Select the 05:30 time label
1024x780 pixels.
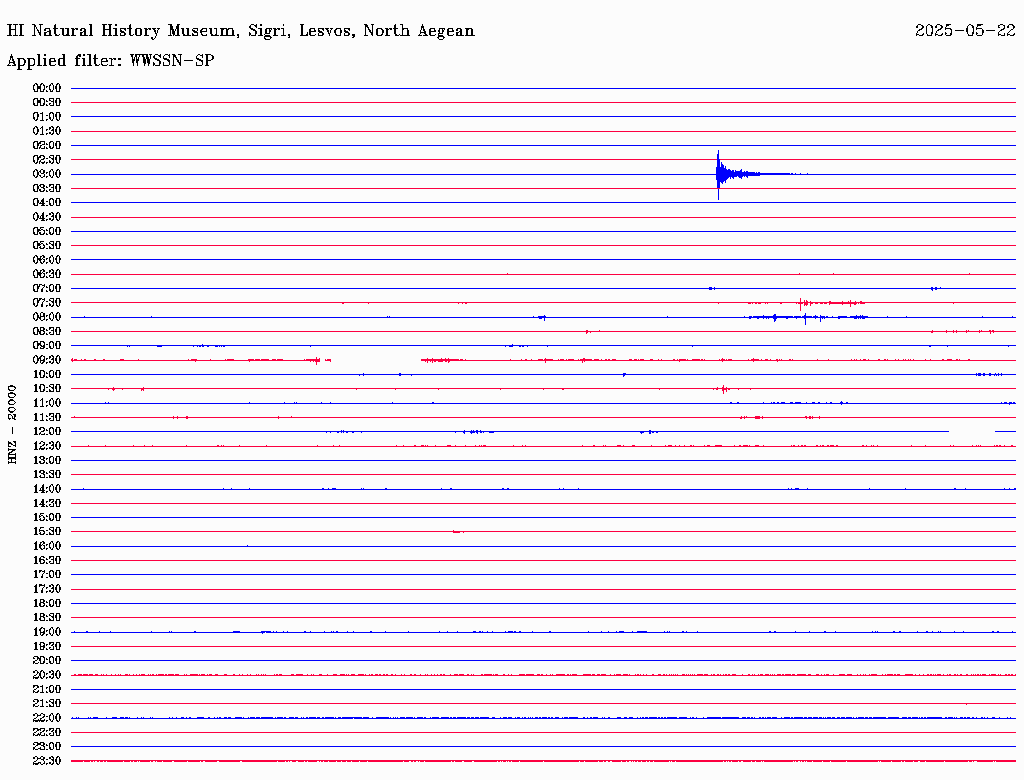click(47, 246)
